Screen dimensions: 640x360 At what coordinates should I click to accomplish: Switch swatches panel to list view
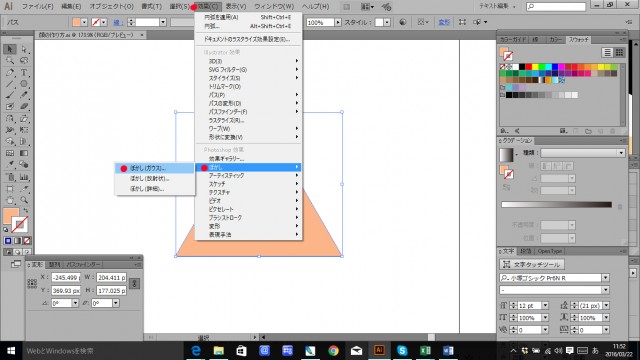(x=607, y=52)
